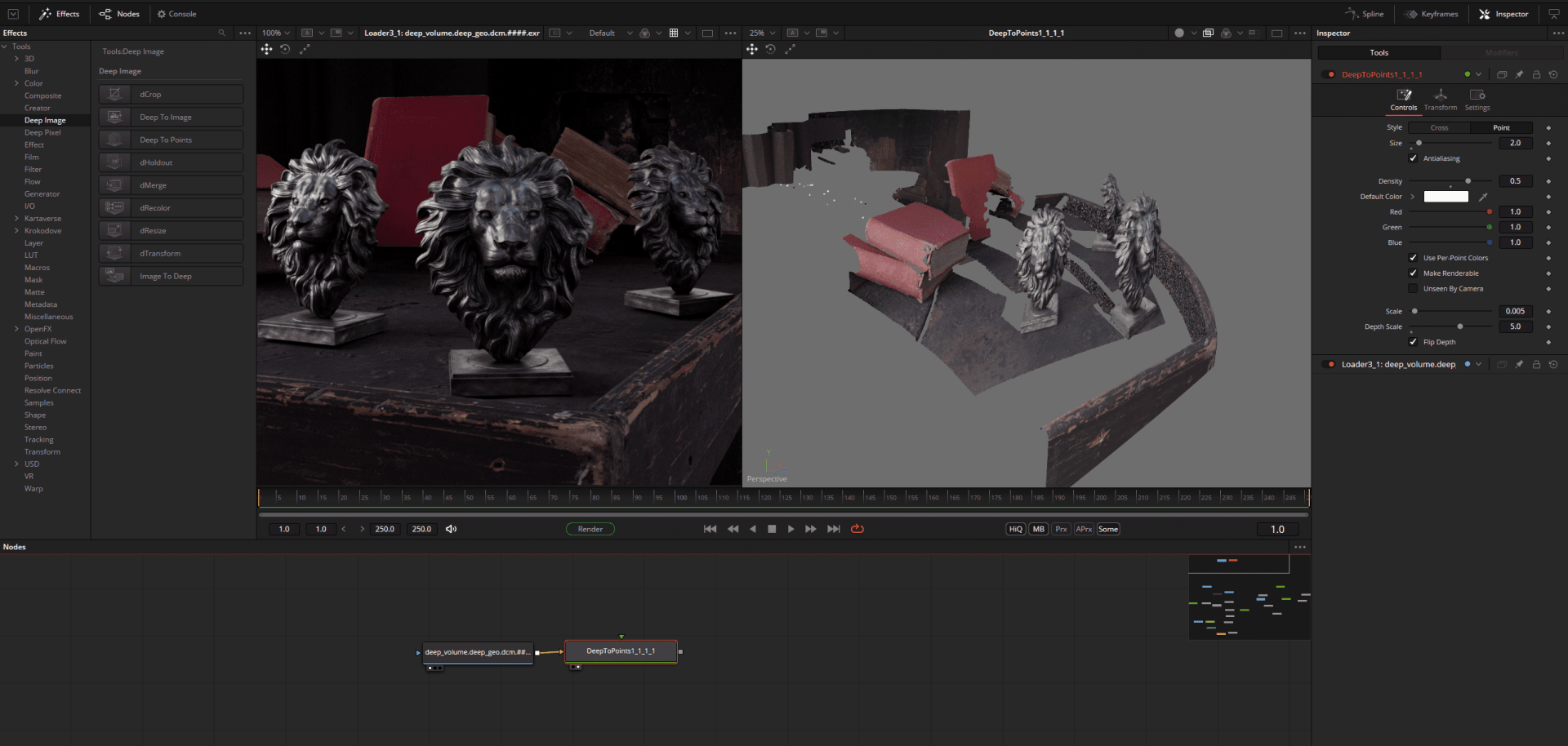Open the Console panel

[176, 13]
